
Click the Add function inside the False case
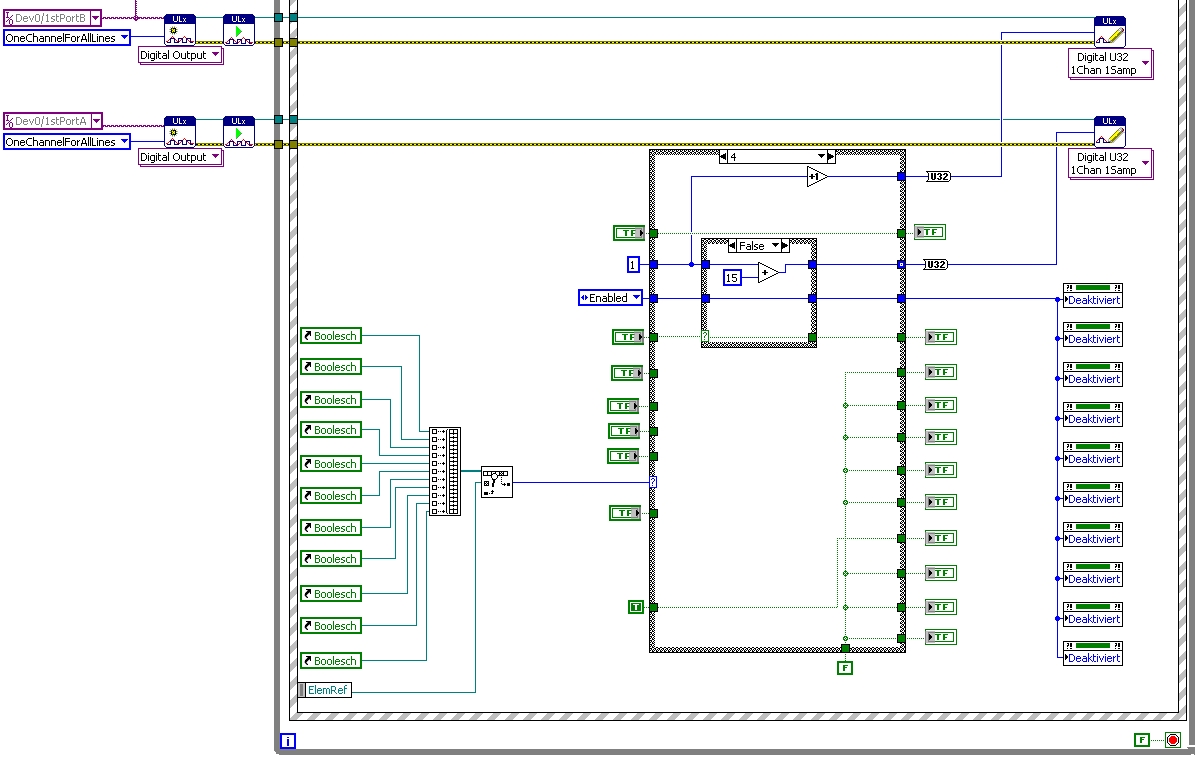coord(768,273)
